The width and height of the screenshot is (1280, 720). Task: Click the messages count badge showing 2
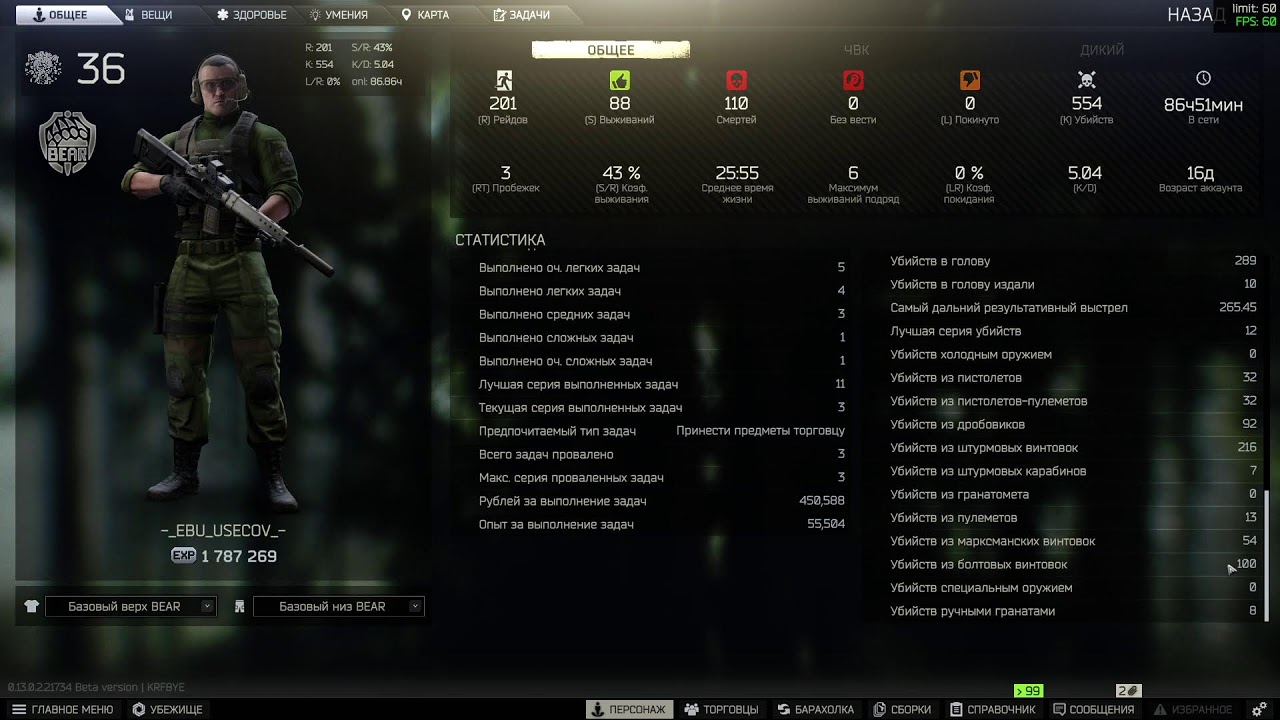click(1128, 691)
